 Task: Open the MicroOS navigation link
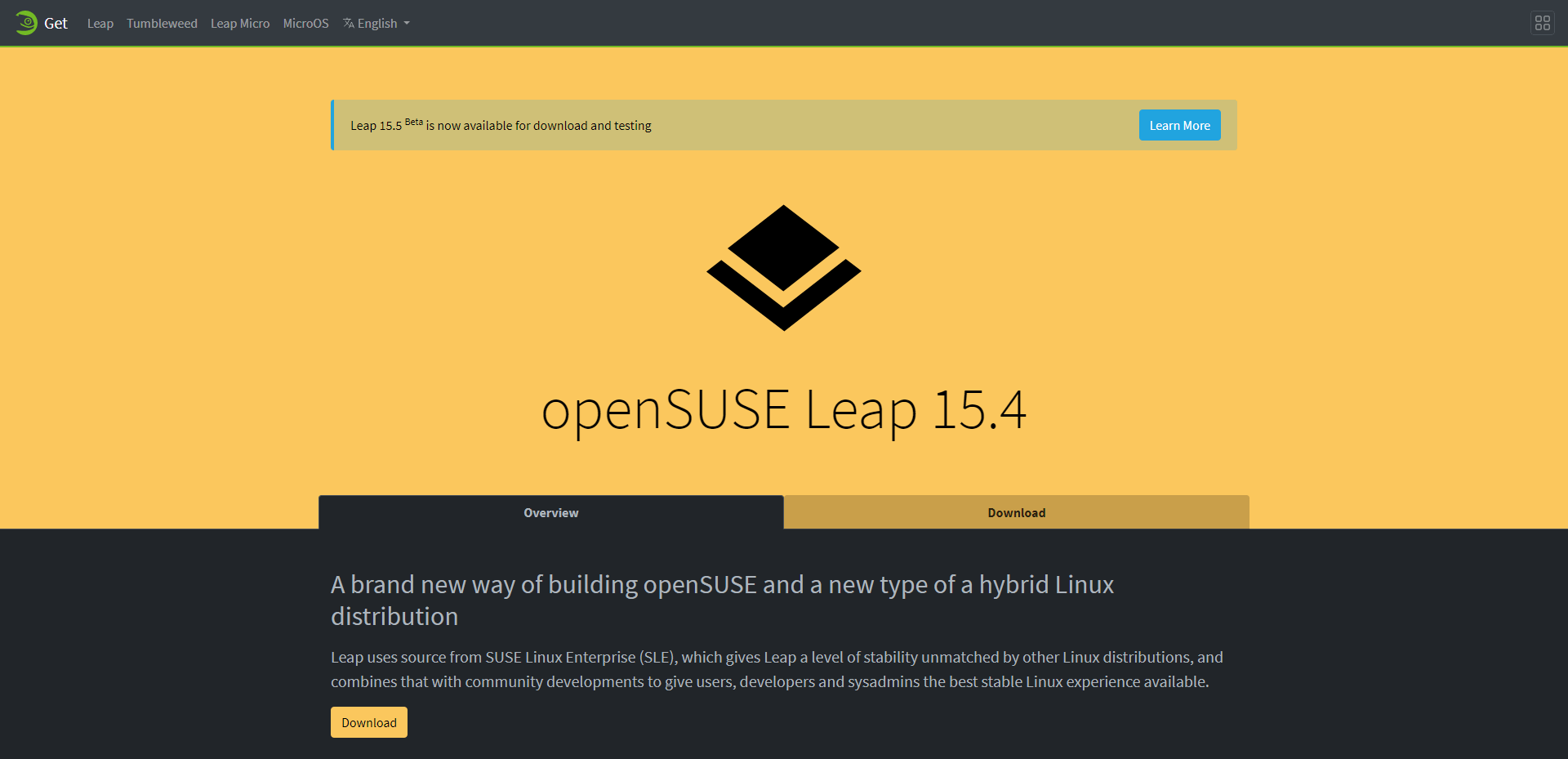point(306,23)
